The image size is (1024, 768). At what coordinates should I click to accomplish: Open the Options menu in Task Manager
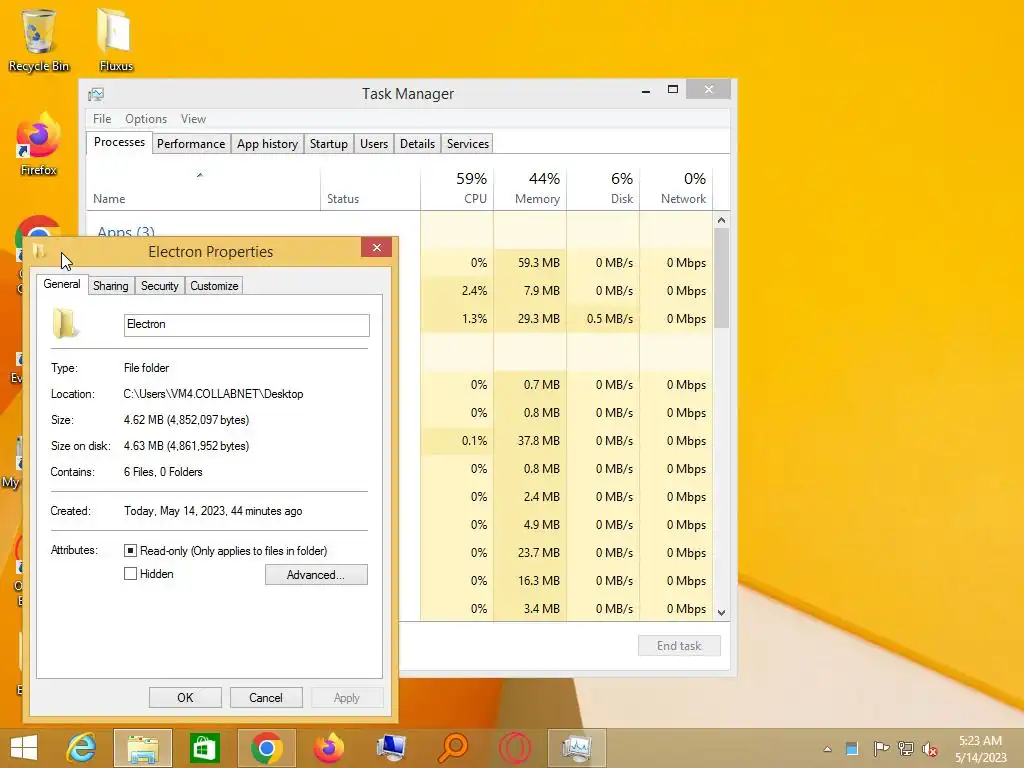(146, 119)
